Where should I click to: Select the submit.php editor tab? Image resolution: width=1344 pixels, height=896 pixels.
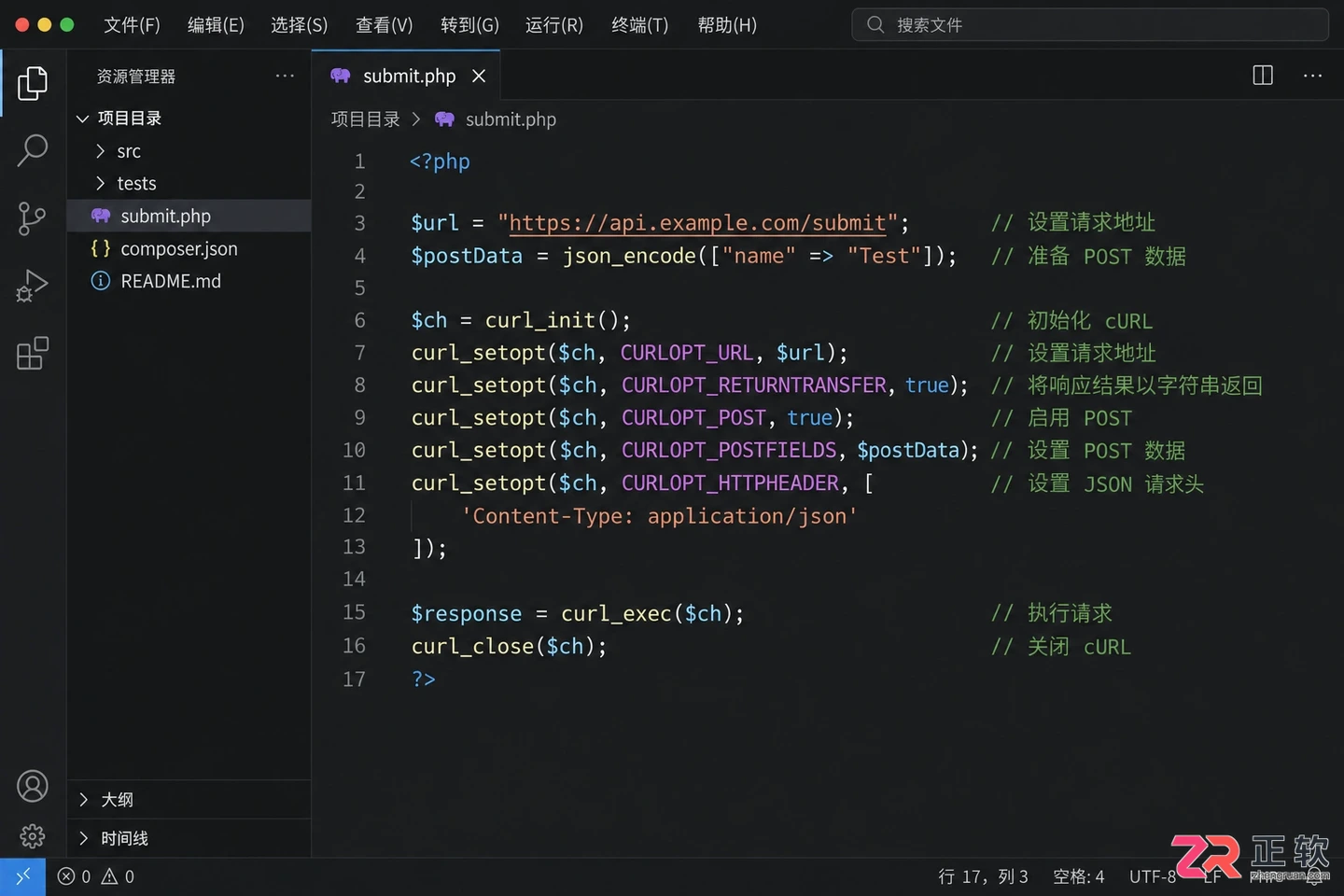pyautogui.click(x=407, y=76)
